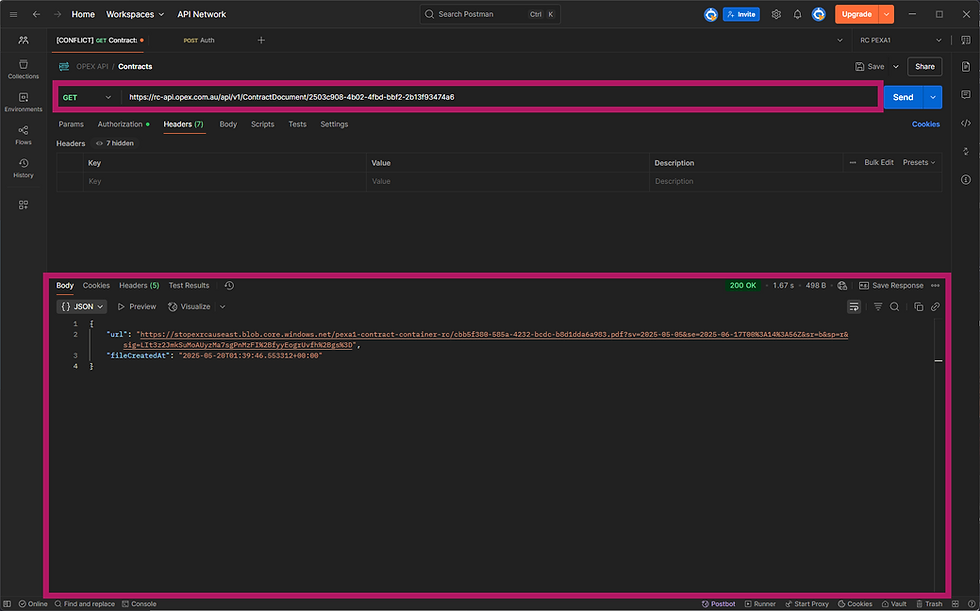Open the Flows sidebar panel
The height and width of the screenshot is (611, 980).
click(23, 135)
